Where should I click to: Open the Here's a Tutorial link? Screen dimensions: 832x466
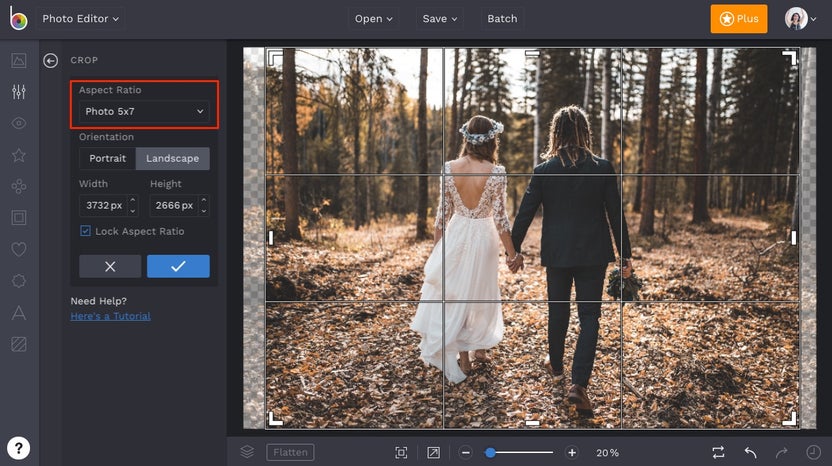click(110, 316)
